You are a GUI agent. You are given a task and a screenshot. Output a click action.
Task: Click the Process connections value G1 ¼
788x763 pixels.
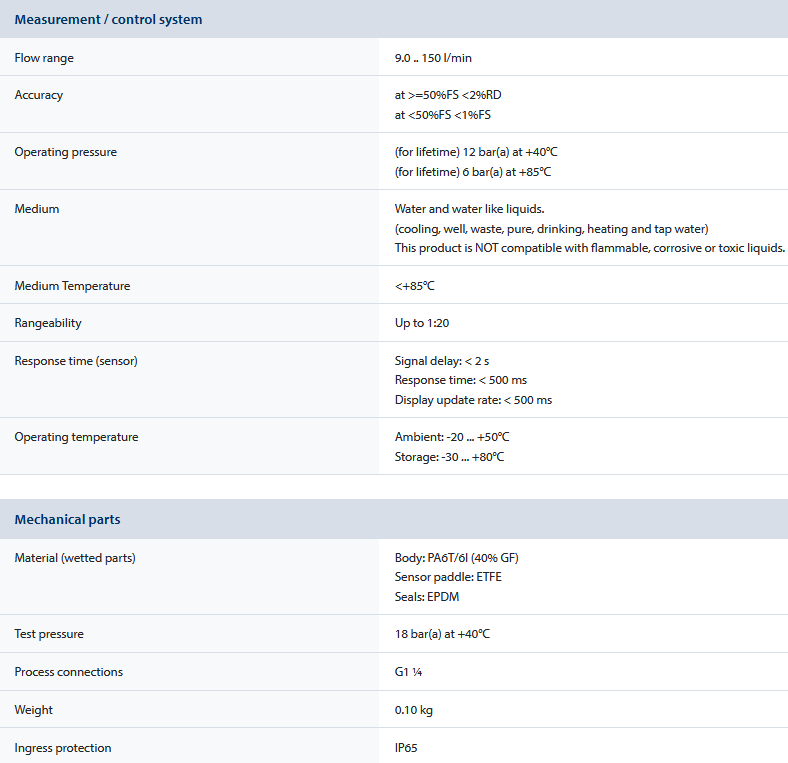(x=408, y=672)
